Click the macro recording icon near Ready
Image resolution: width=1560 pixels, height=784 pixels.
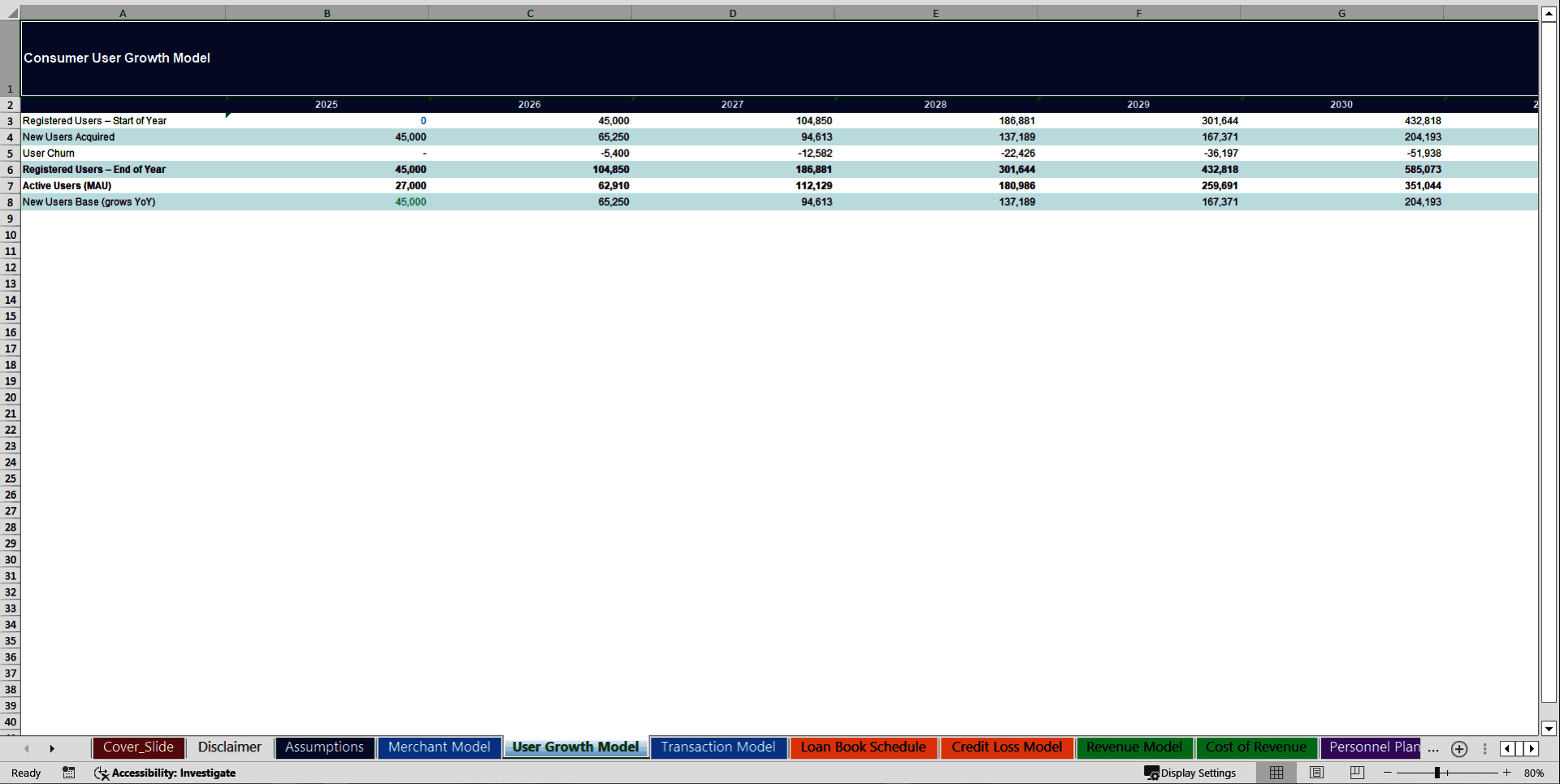[x=69, y=773]
